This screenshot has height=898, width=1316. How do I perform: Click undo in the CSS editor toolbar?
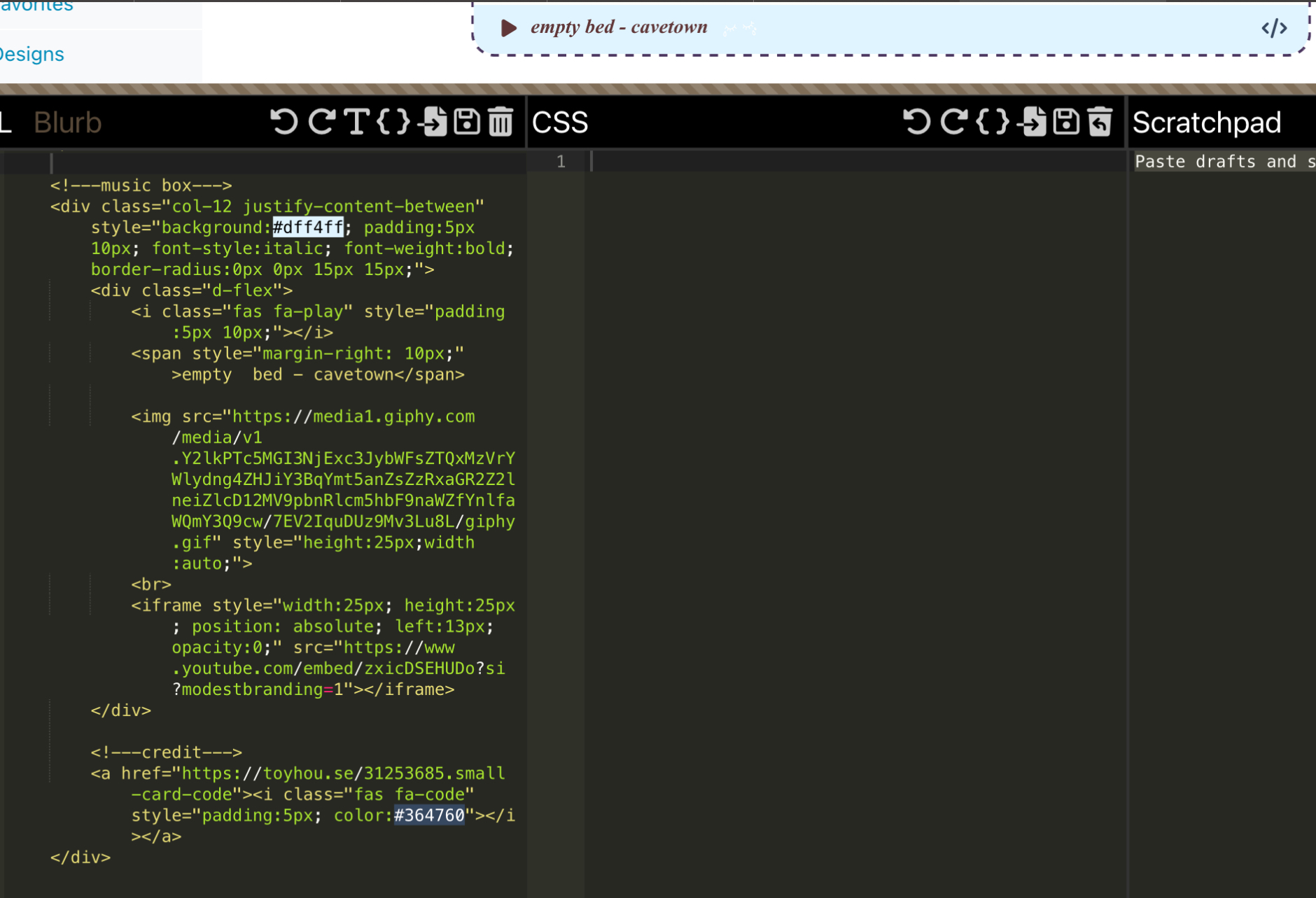point(917,122)
